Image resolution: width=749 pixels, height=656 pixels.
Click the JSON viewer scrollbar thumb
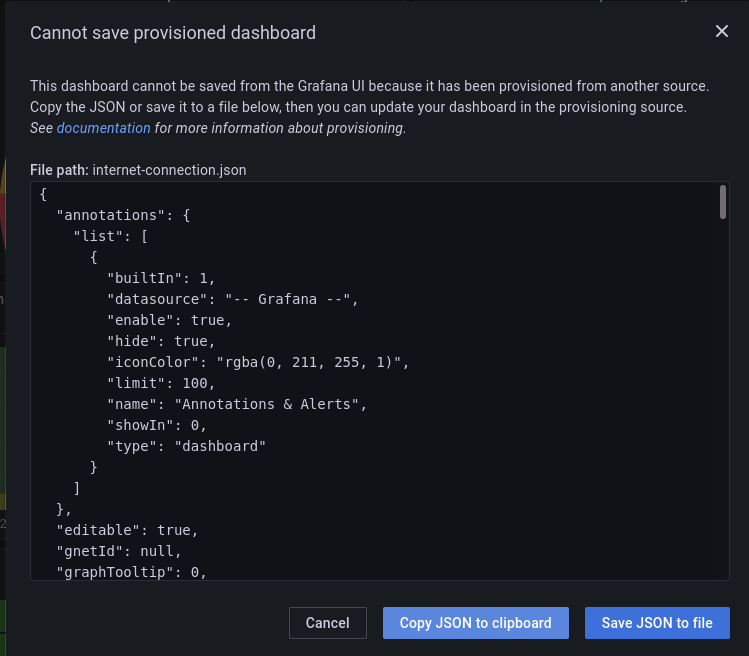point(723,202)
